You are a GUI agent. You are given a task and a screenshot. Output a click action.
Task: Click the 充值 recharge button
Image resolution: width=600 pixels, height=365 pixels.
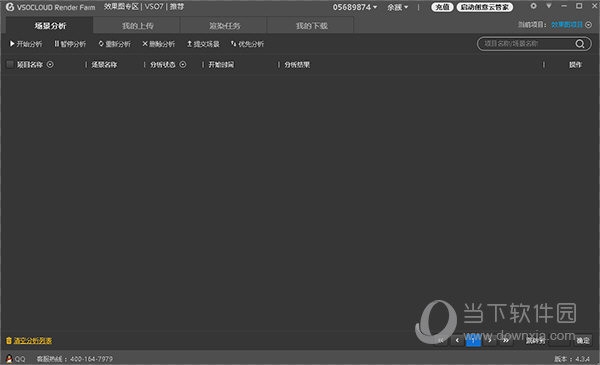pyautogui.click(x=442, y=7)
